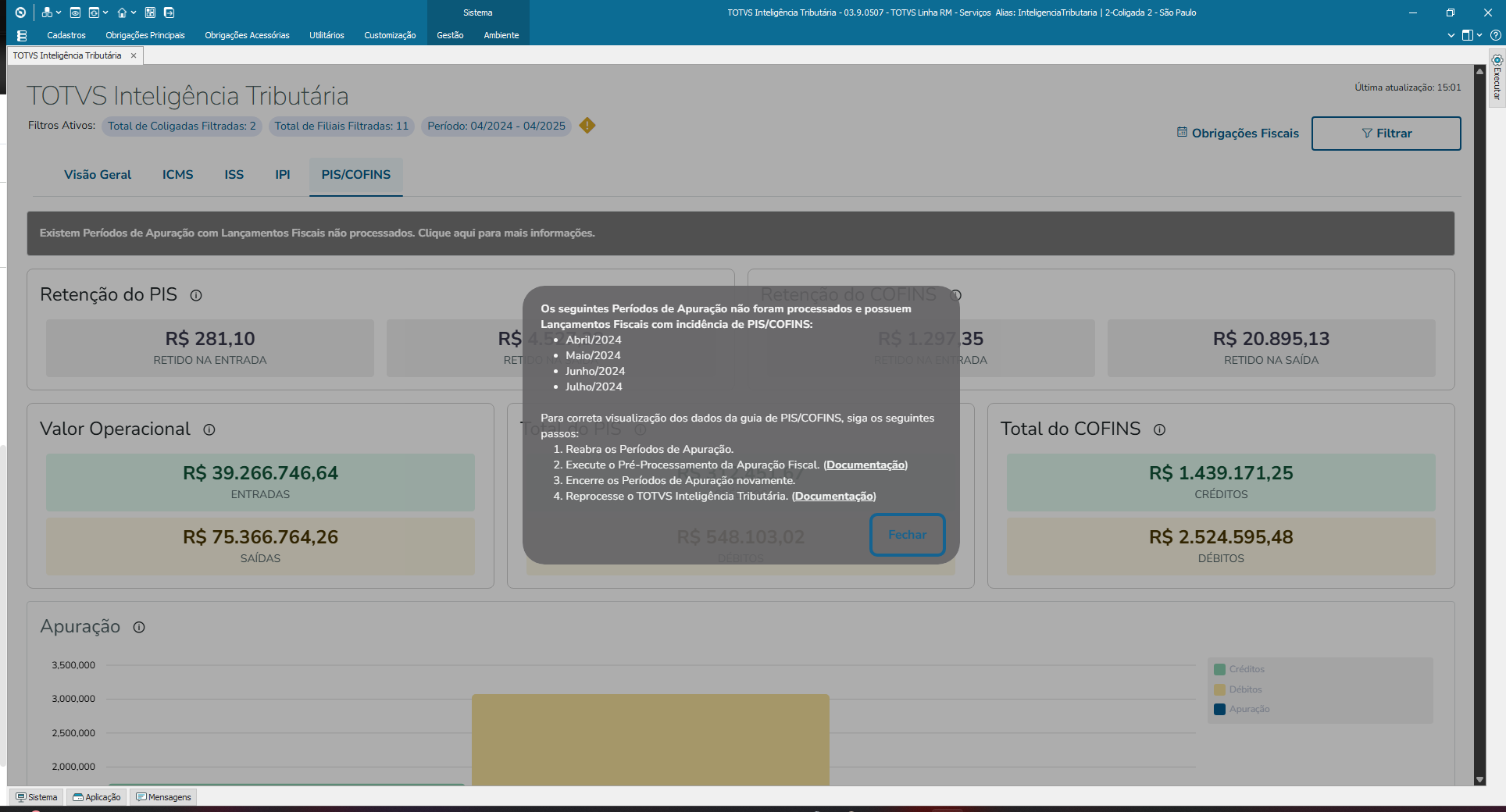1506x812 pixels.
Task: Click the R$ 20.895,13 retido na saída value
Action: click(x=1271, y=339)
